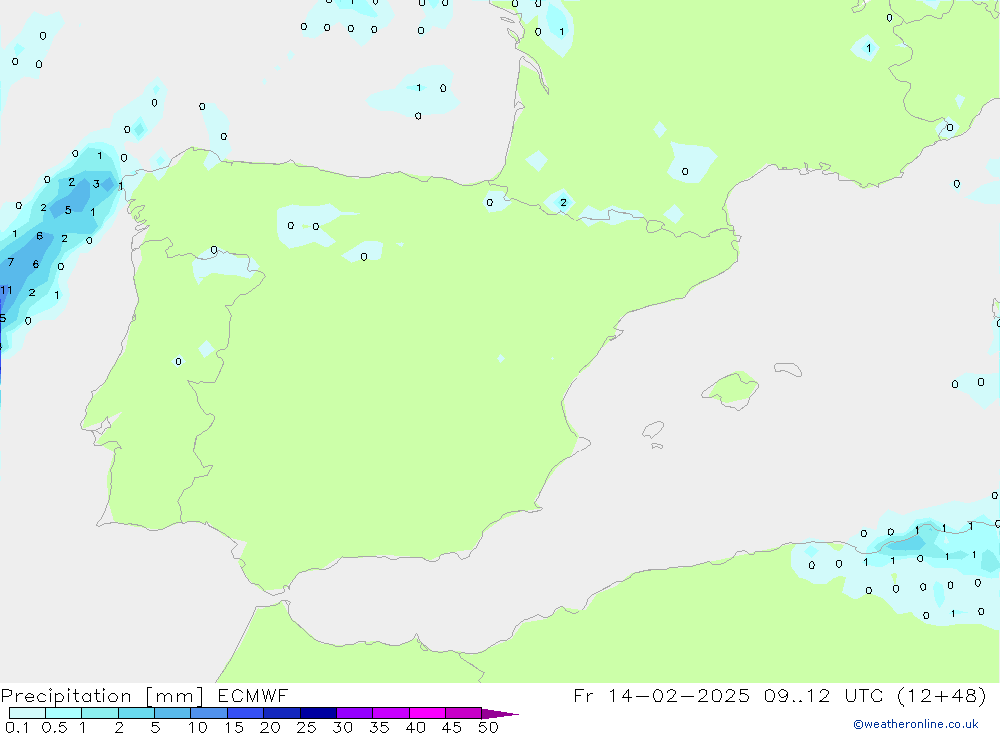Click the 20–25 mm legend swatch
The height and width of the screenshot is (733, 1000).
(282, 713)
